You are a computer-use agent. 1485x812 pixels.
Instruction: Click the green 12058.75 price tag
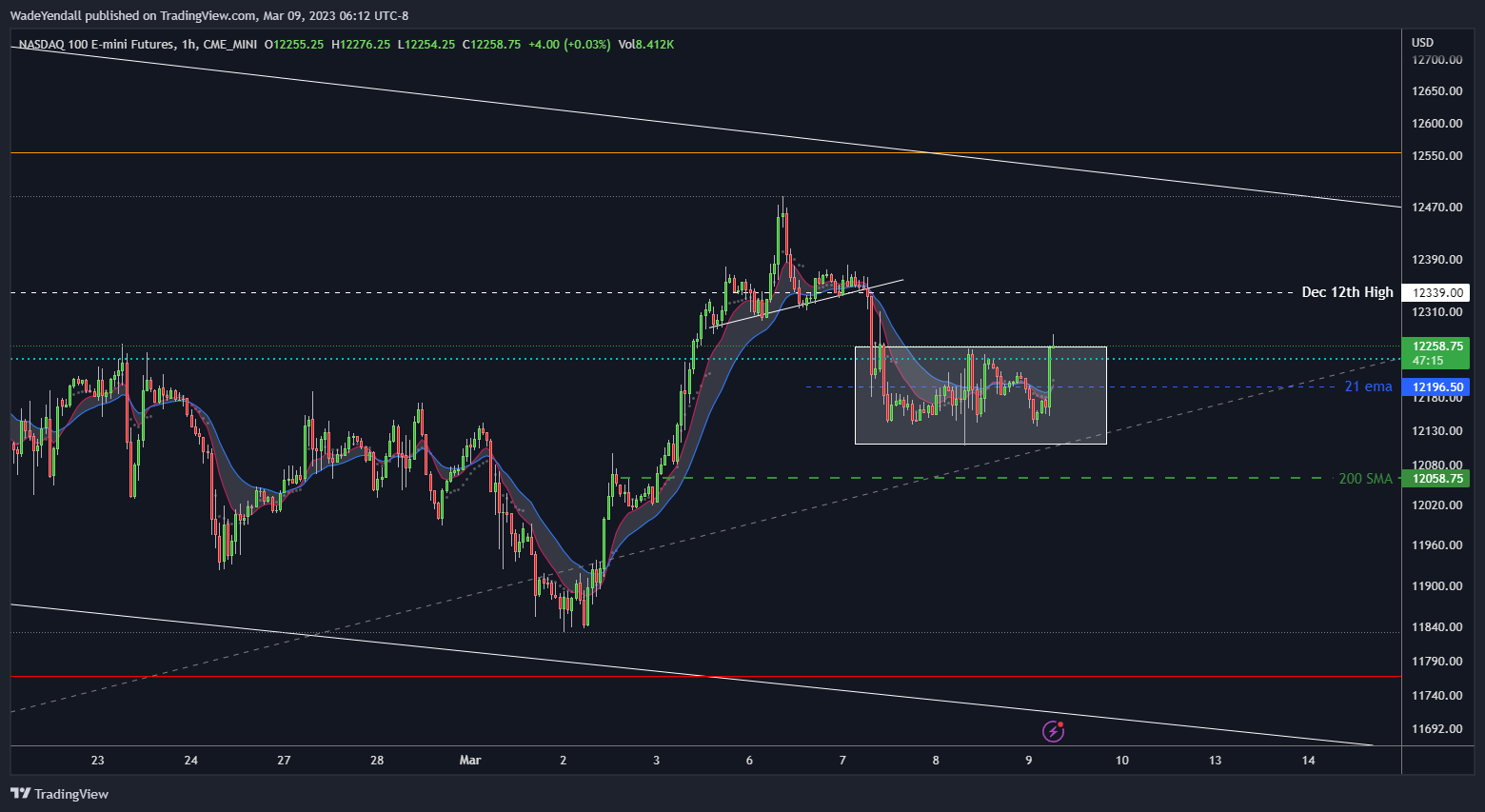[x=1437, y=479]
